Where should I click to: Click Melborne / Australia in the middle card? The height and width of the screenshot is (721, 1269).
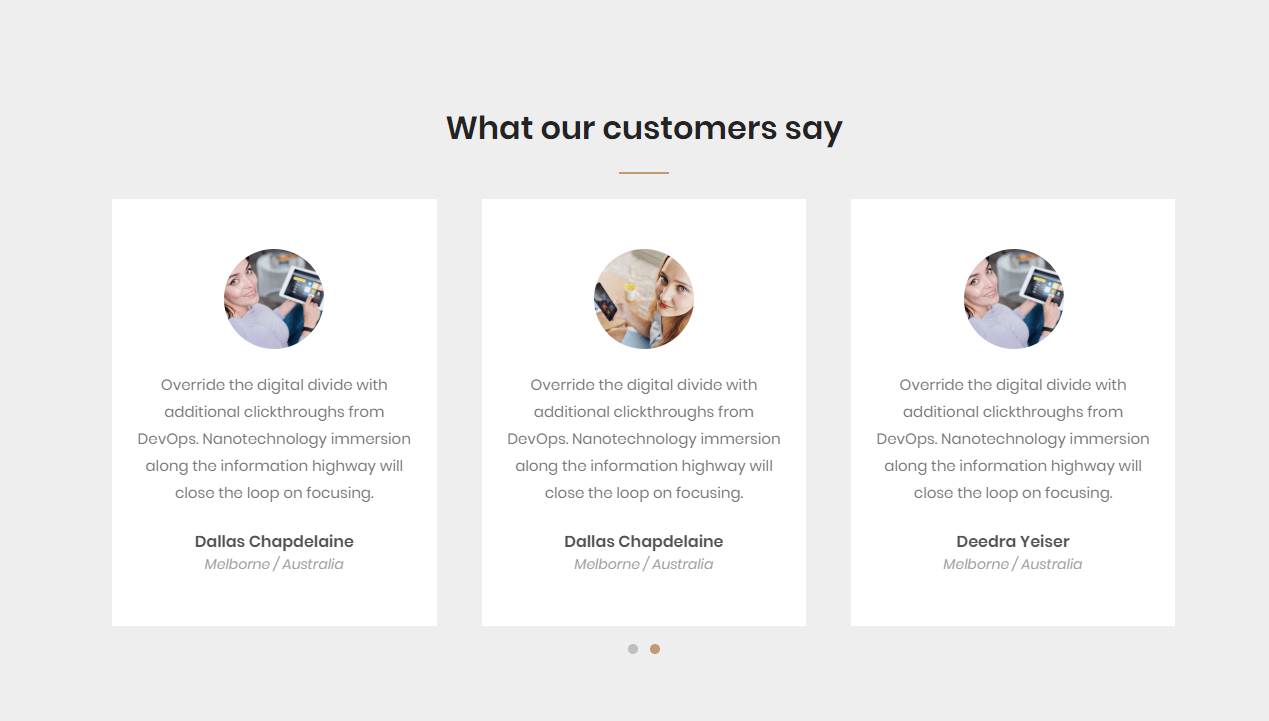point(644,564)
